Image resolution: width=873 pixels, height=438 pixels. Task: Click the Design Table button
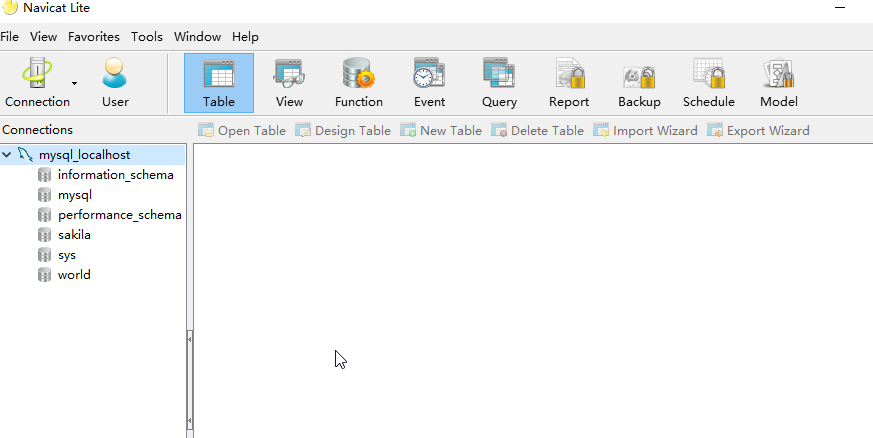(343, 131)
